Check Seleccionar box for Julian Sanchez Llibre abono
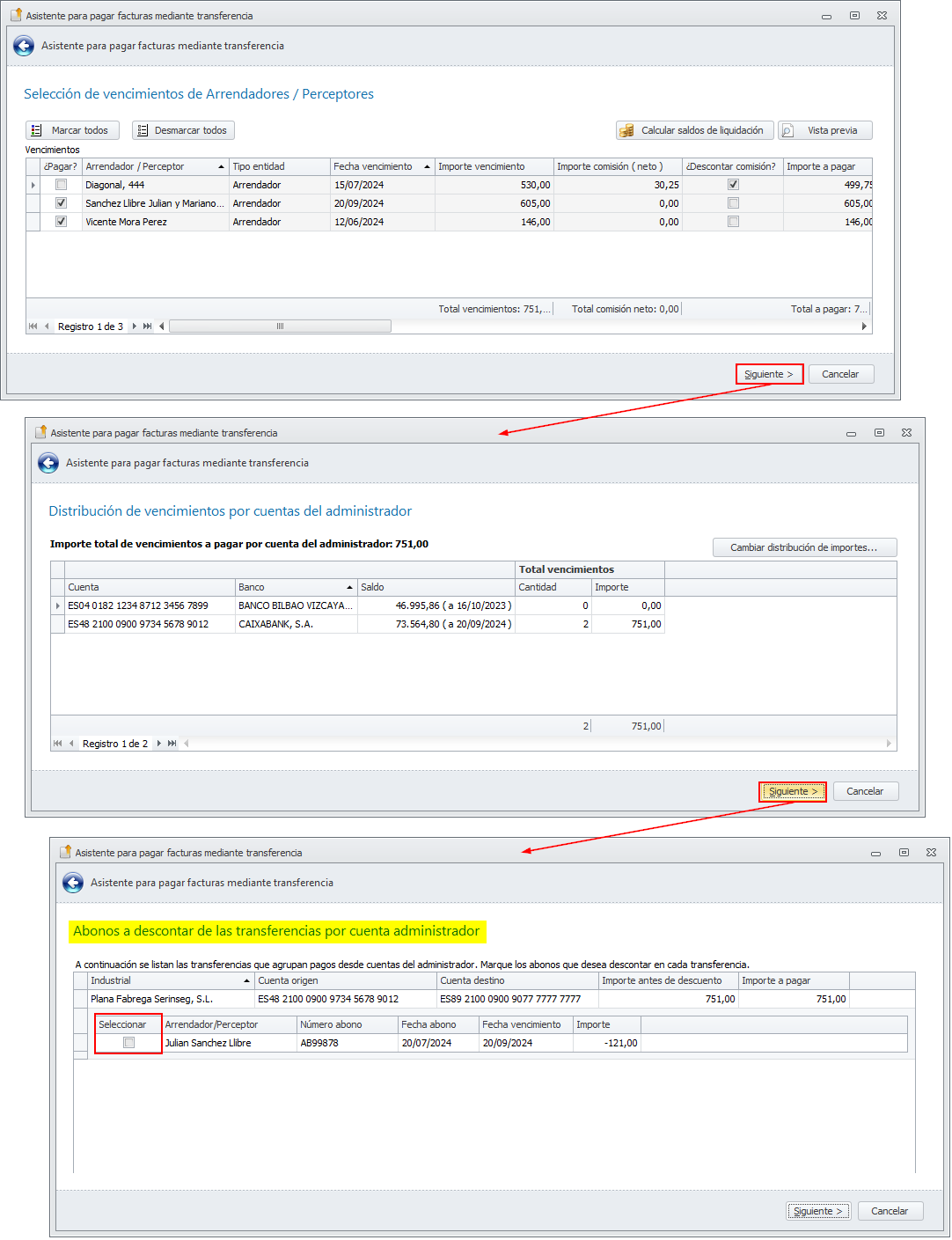Screen dimensions: 952x1240 128,1043
